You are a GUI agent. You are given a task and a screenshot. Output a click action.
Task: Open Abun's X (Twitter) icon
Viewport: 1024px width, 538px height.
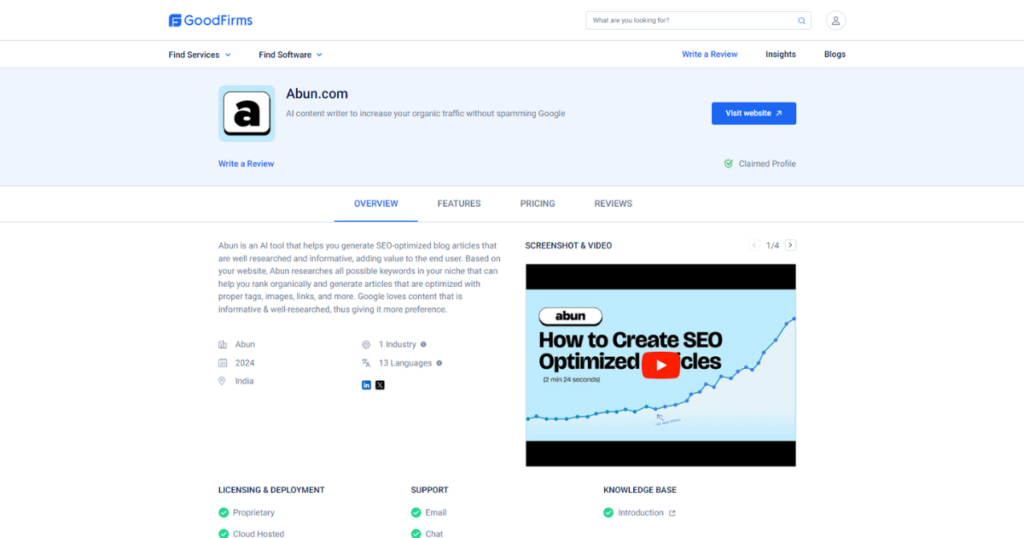point(380,385)
